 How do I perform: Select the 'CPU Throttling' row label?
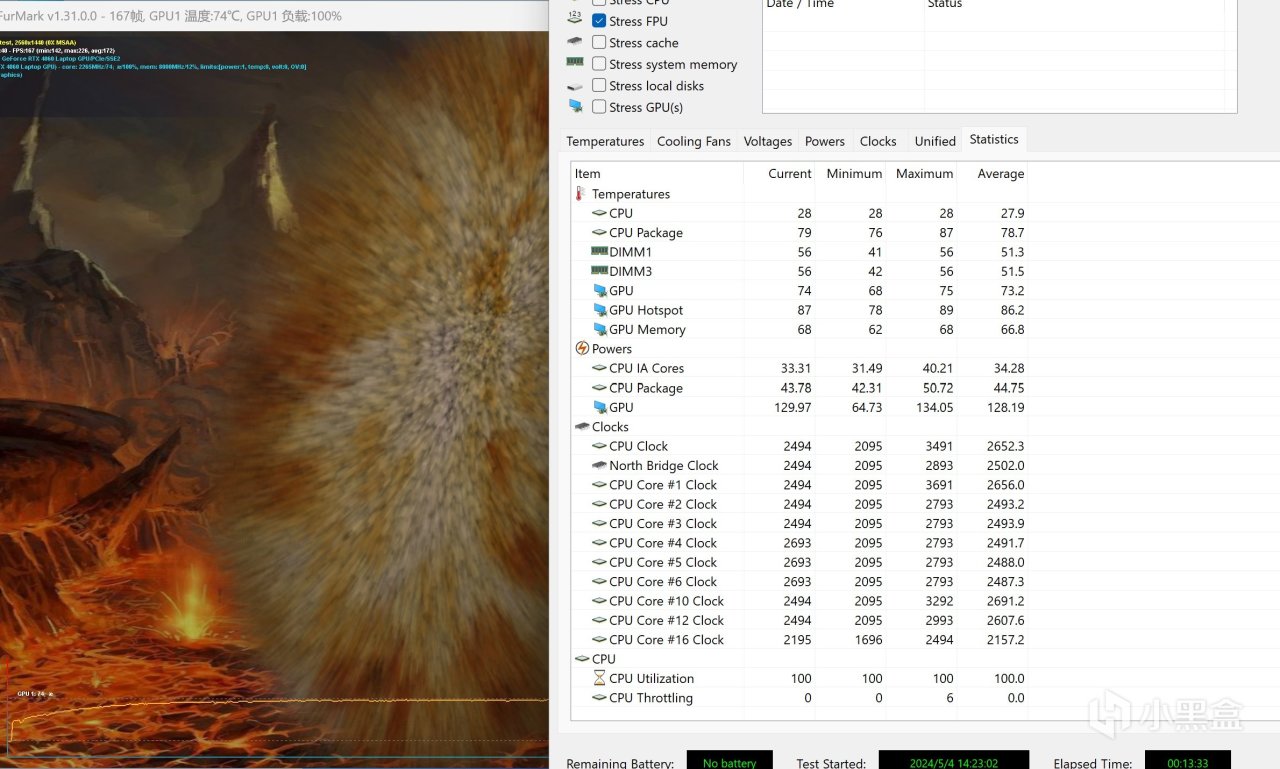click(x=651, y=698)
